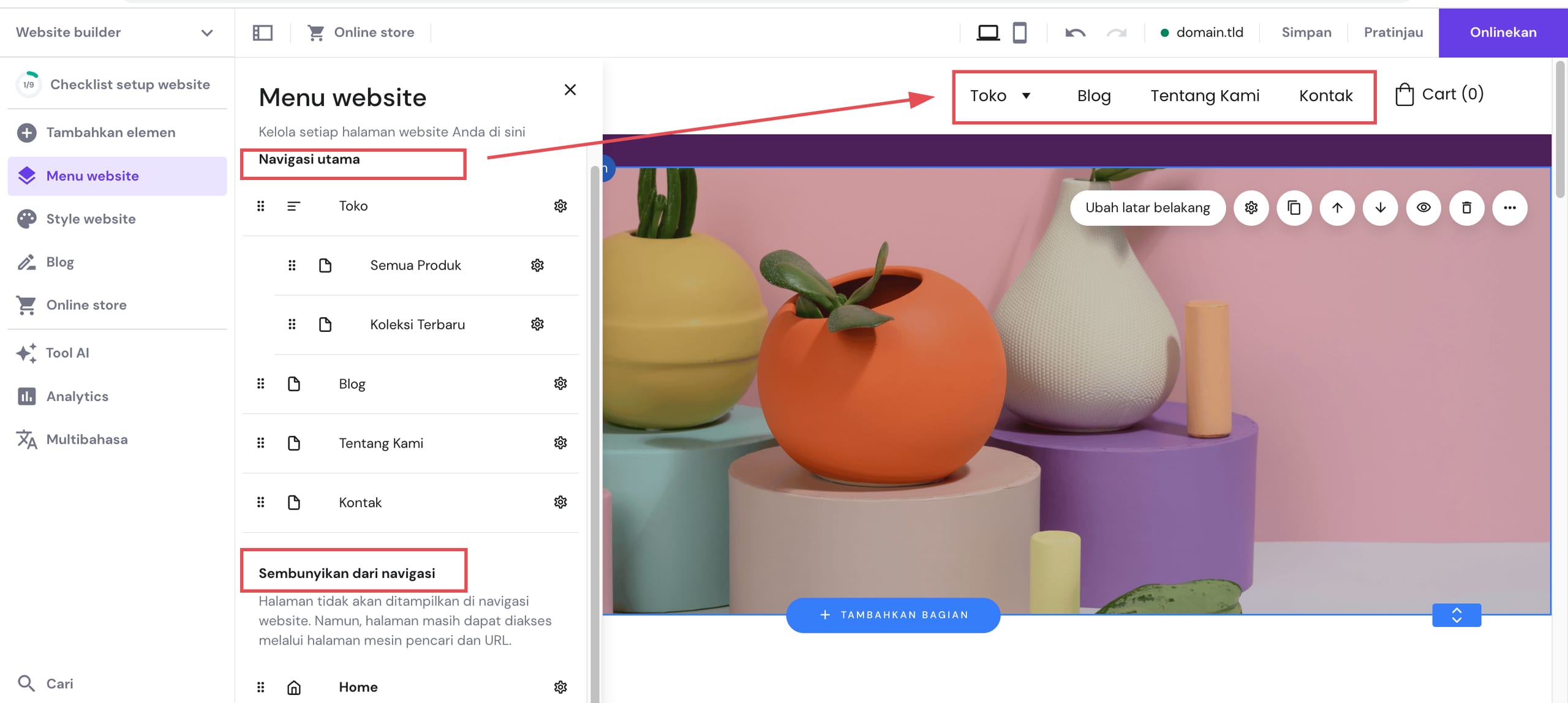Duplicate the section with copy icon
The width and height of the screenshot is (1568, 703).
click(x=1294, y=208)
